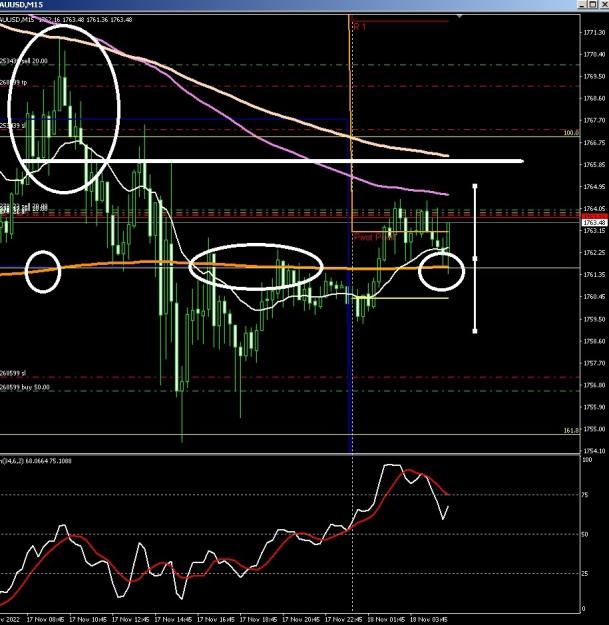This screenshot has width=609, height=625.
Task: Select the '268599 tp' take-profit label
Action: (x=14, y=83)
